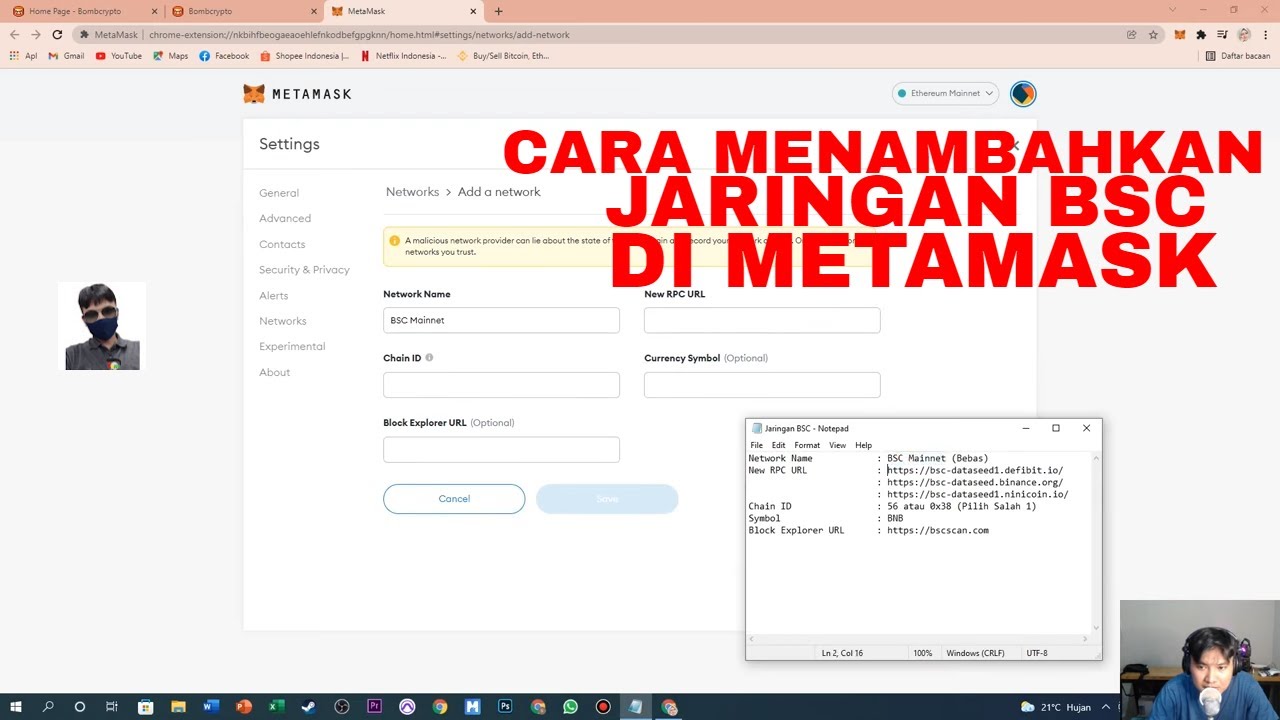Click the Chain ID input field
The width and height of the screenshot is (1280, 720).
(x=501, y=385)
